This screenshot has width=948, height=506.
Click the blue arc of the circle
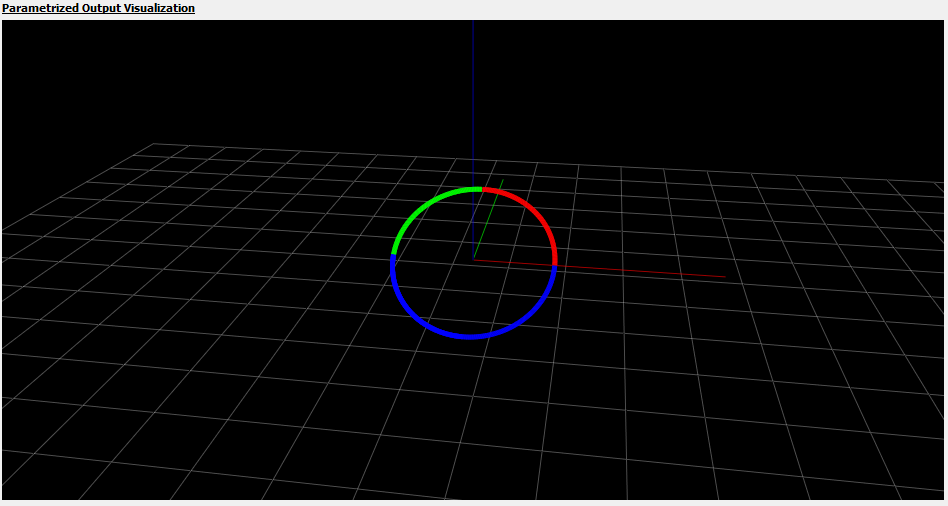[x=469, y=336]
